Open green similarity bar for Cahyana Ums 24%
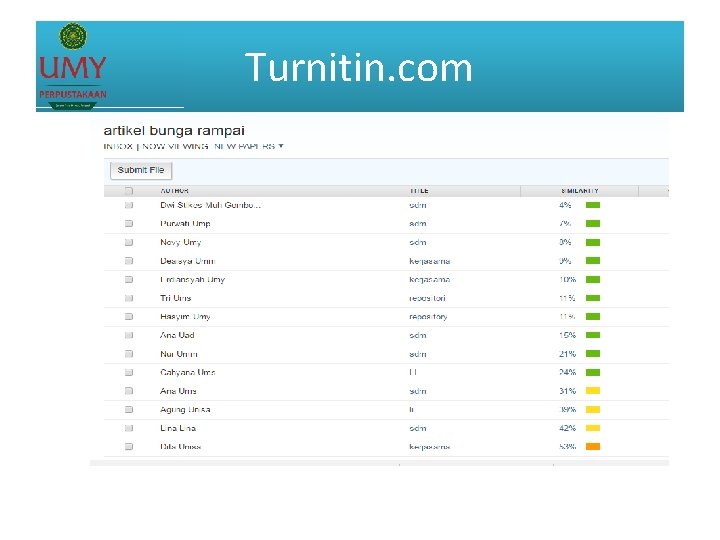The height and width of the screenshot is (540, 720). (593, 372)
